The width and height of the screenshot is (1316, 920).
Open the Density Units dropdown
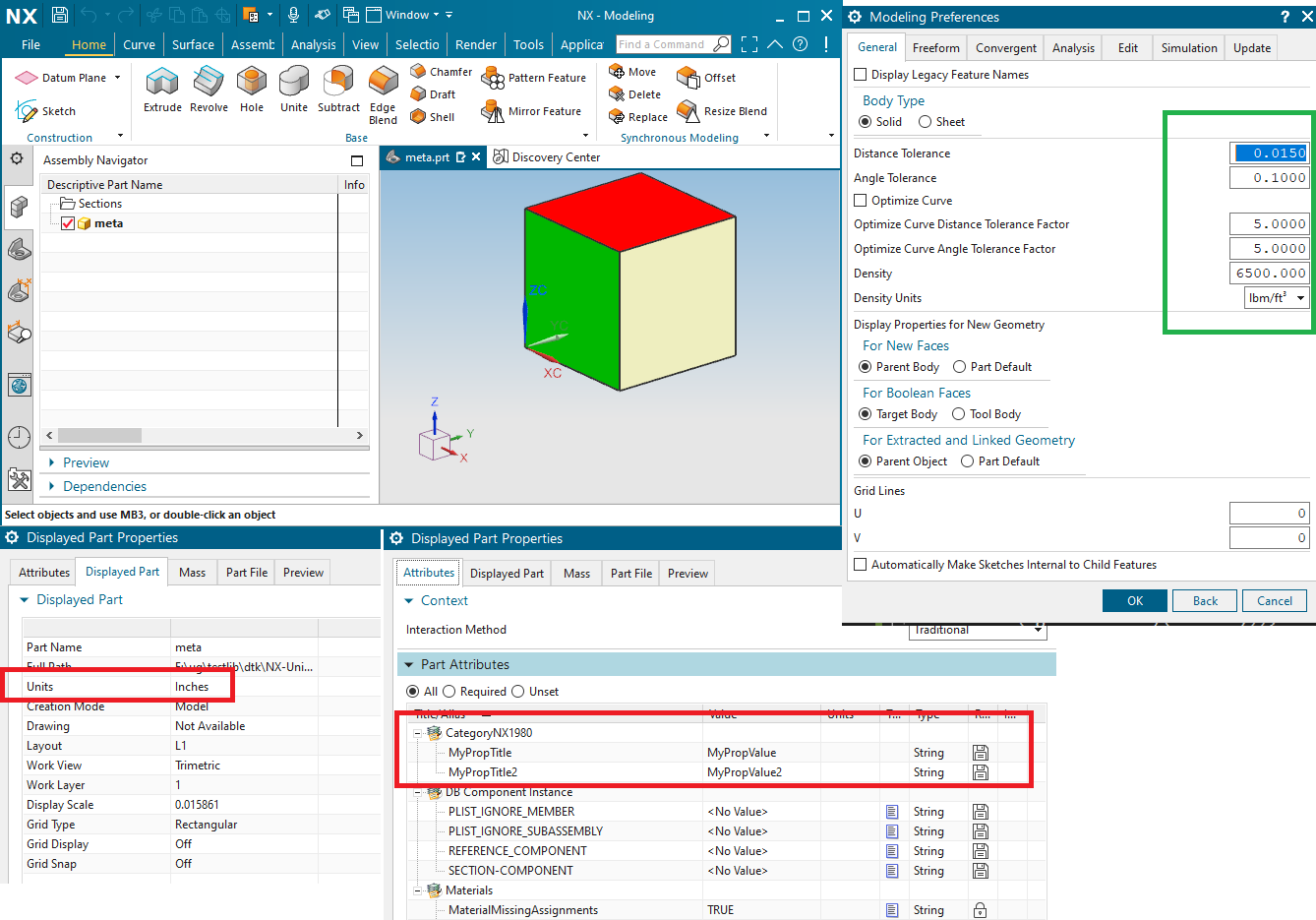(1277, 298)
